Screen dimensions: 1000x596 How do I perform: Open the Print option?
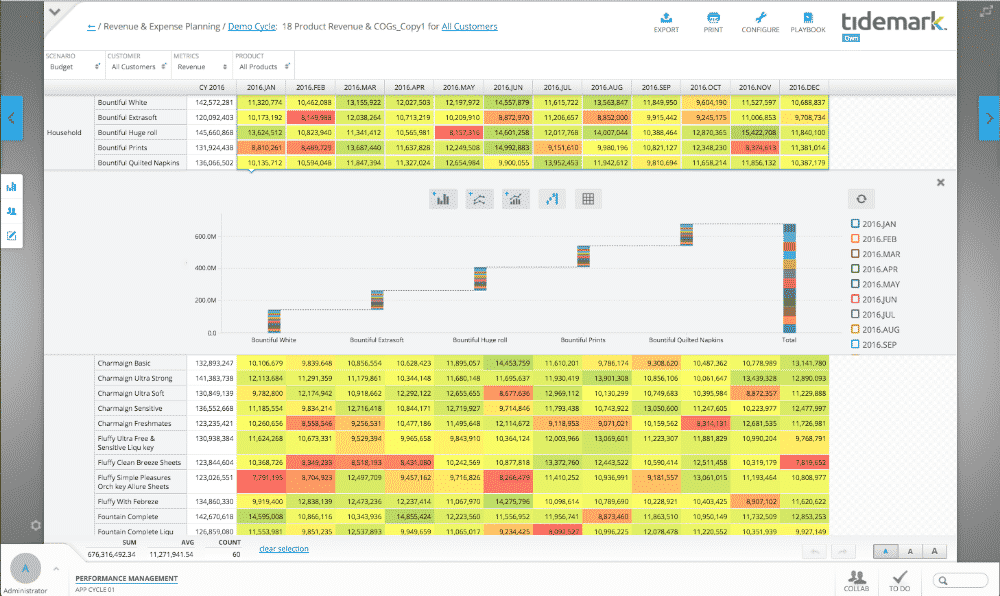coord(714,21)
